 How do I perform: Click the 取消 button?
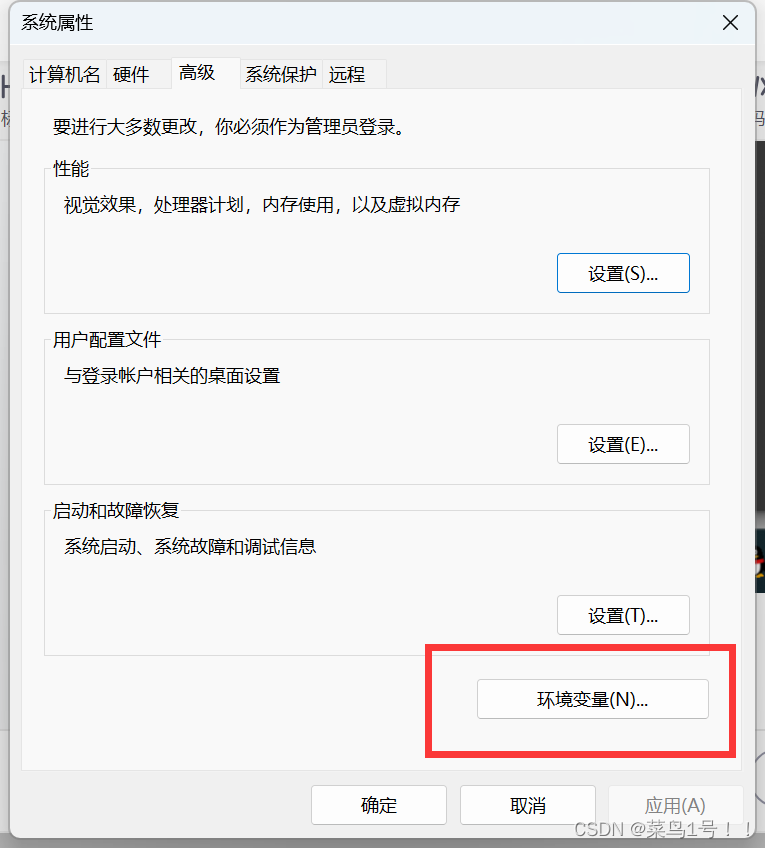click(x=528, y=805)
